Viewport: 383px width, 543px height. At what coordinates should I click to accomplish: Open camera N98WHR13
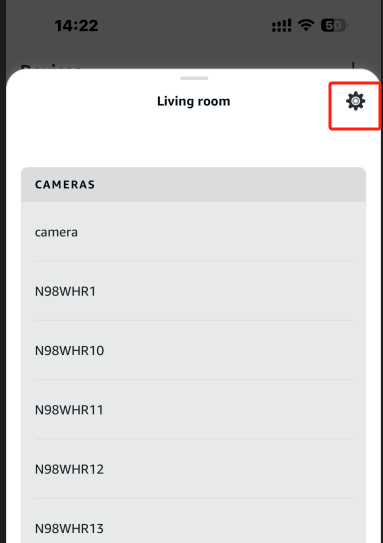coord(193,523)
